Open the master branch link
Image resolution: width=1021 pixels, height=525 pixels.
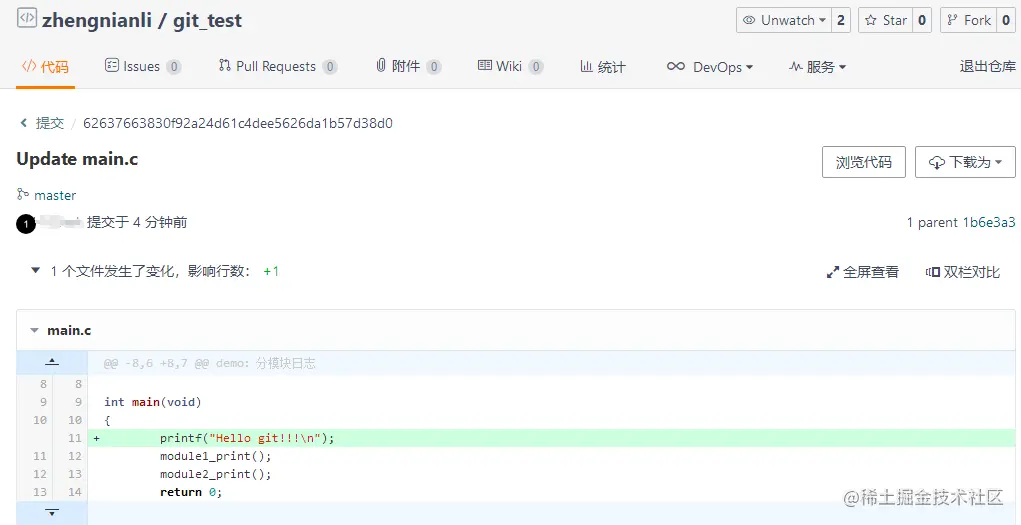(x=55, y=195)
